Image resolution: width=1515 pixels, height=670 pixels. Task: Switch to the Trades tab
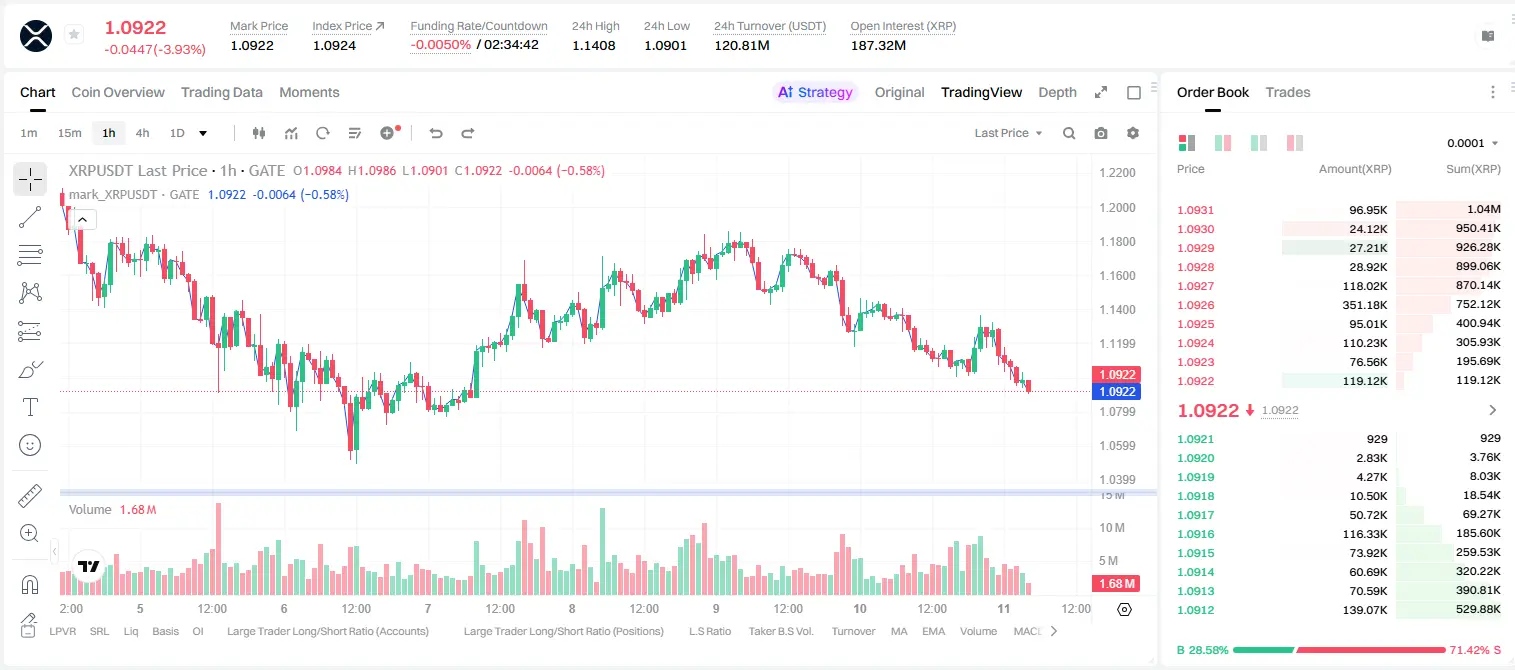(x=1288, y=92)
